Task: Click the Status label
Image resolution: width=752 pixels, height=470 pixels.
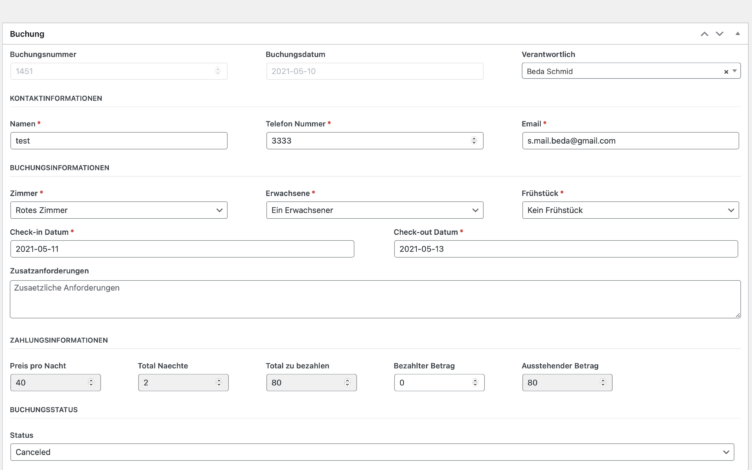Action: 22,435
